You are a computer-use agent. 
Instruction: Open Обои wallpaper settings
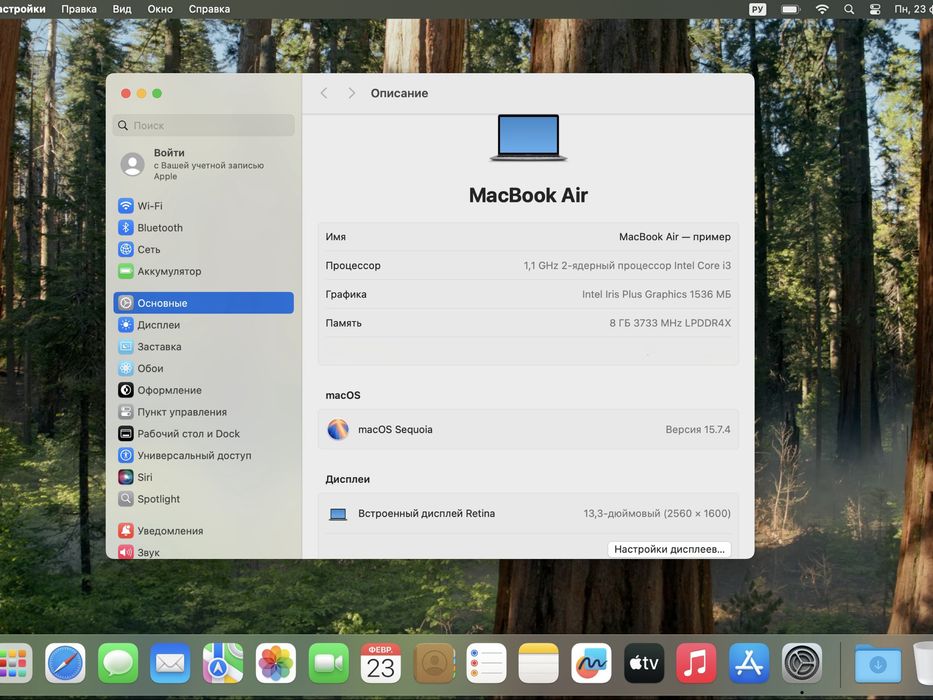203,368
